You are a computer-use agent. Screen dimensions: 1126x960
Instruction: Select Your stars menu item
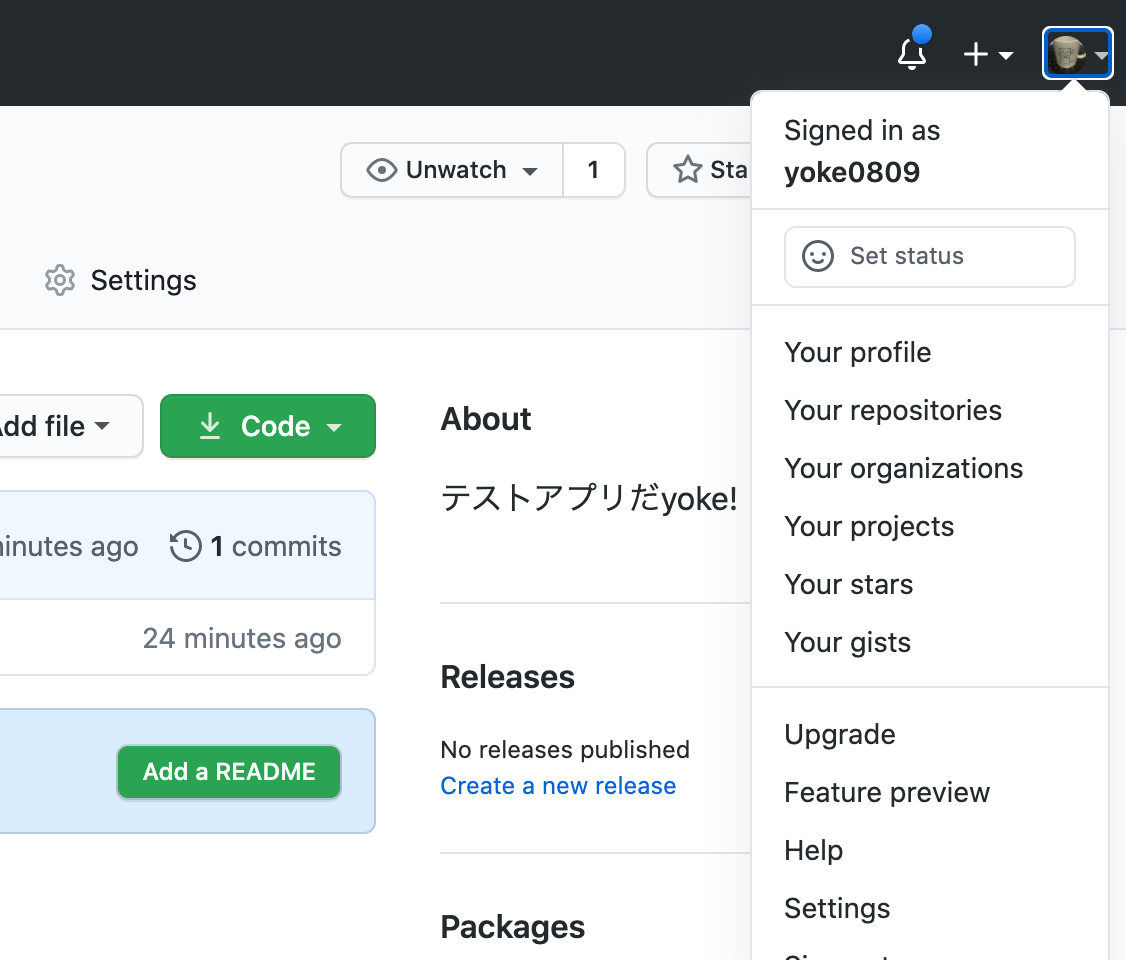[930, 584]
